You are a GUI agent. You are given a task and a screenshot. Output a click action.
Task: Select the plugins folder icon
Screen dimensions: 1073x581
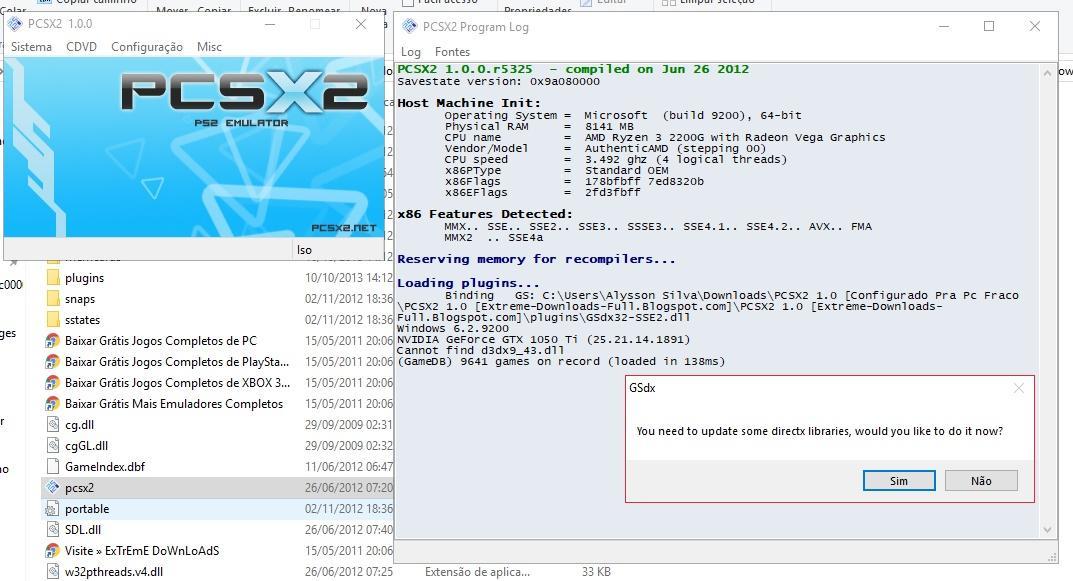point(53,277)
